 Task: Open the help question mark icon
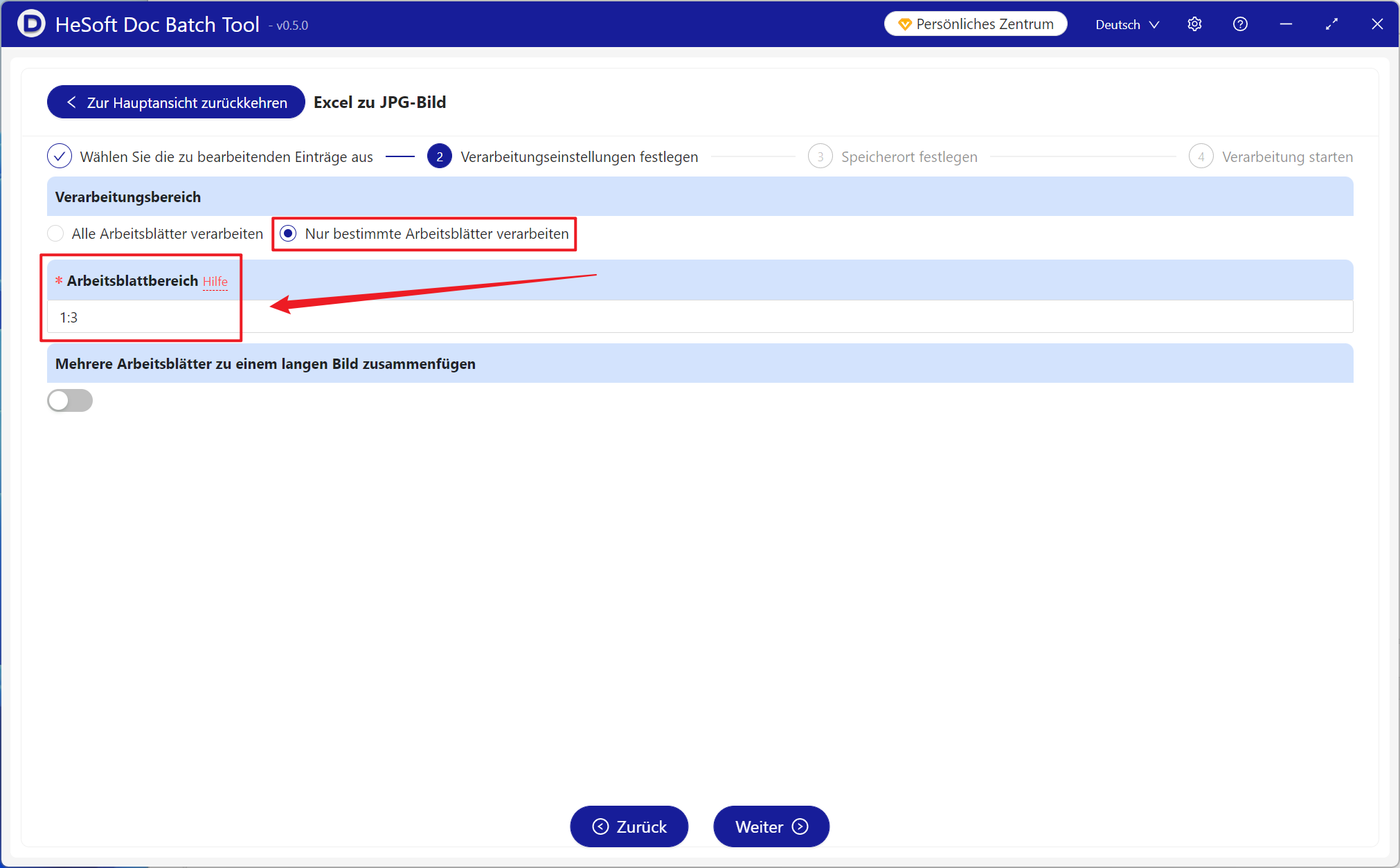coord(1240,24)
